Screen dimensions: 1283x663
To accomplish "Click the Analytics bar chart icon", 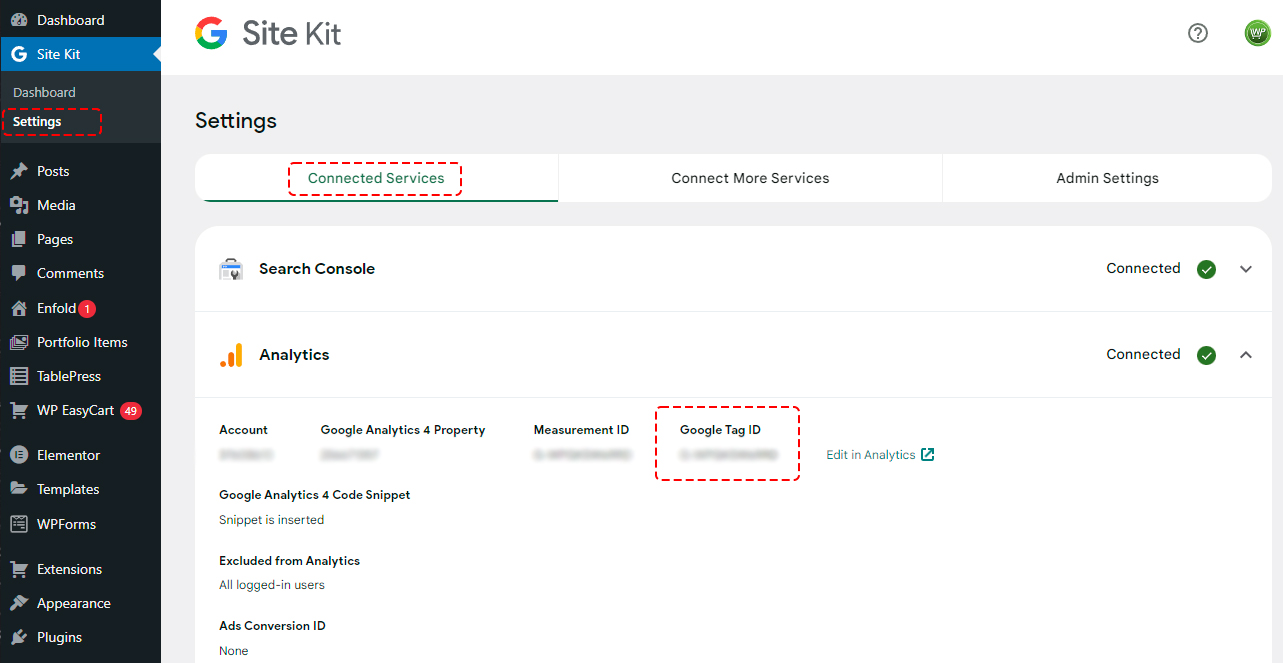I will 231,355.
